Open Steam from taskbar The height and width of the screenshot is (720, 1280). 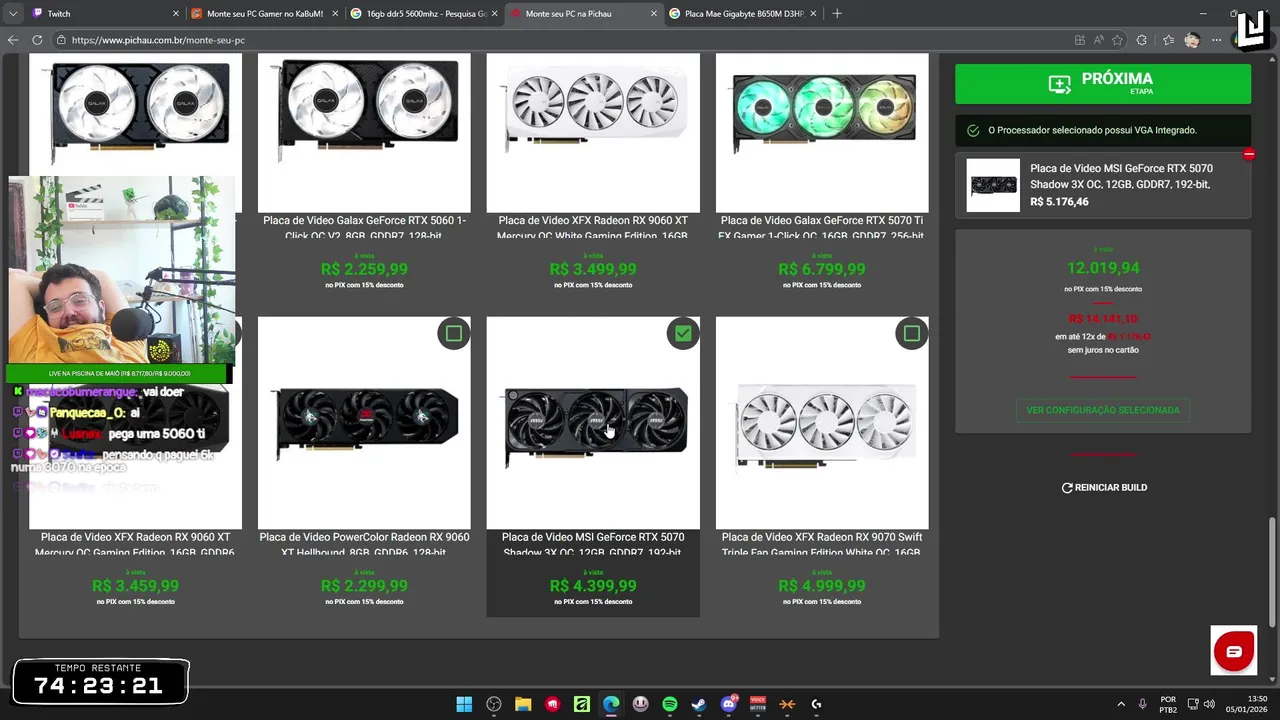pyautogui.click(x=699, y=704)
